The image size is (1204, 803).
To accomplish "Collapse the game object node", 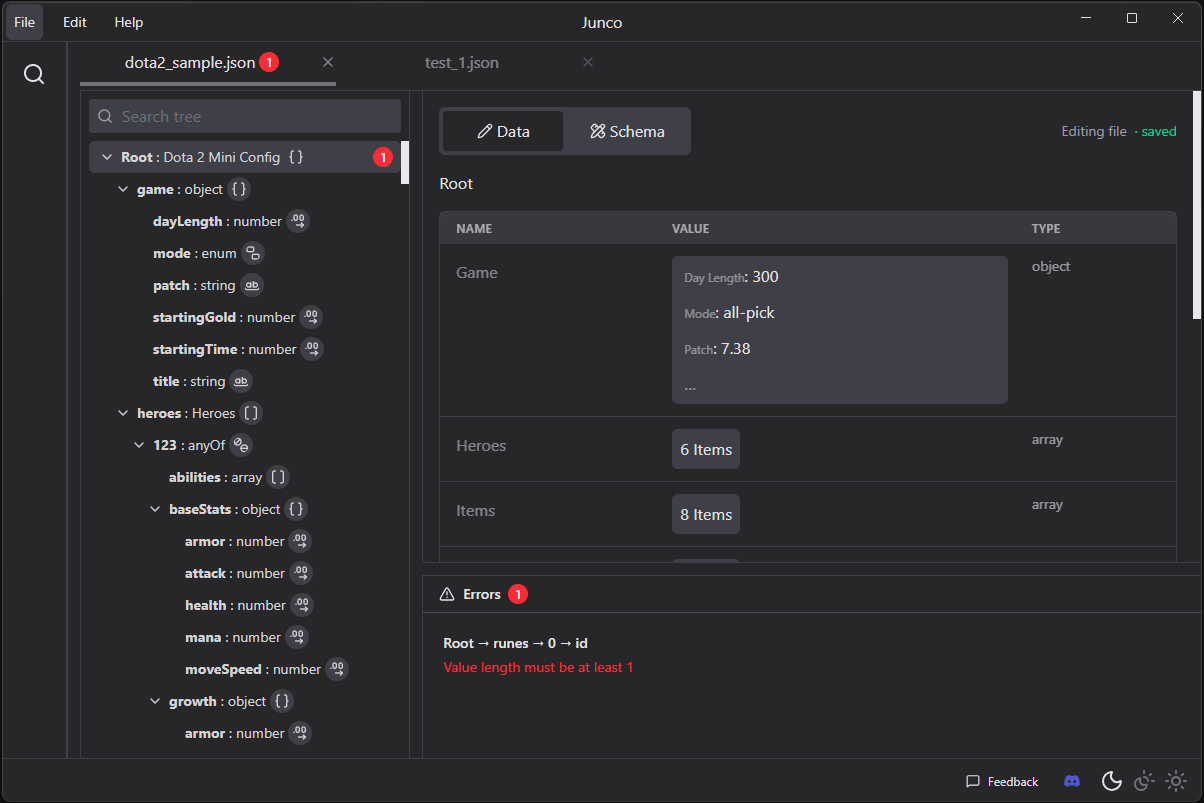I will click(123, 189).
